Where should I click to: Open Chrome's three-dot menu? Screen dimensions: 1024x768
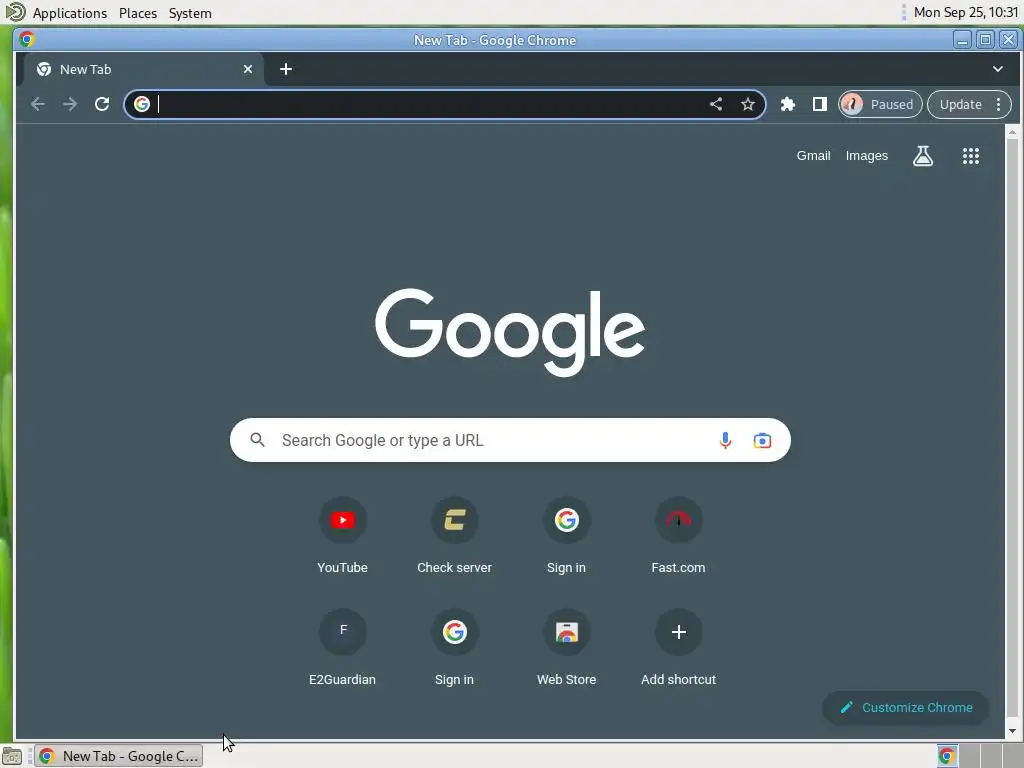[999, 104]
